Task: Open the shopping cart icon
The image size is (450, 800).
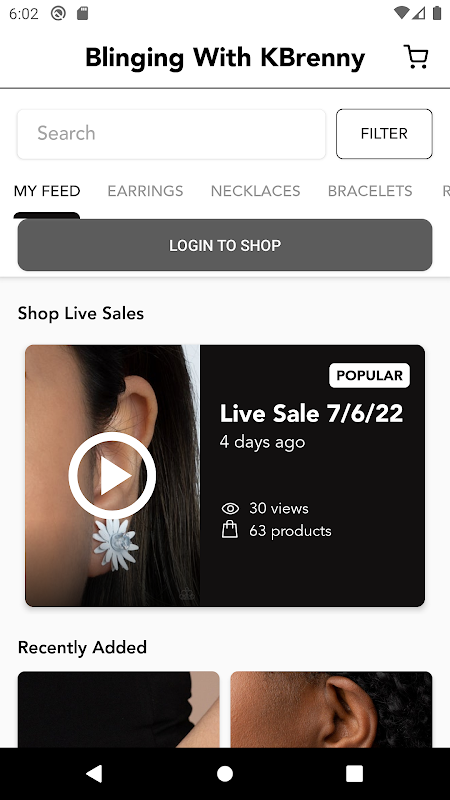Action: [416, 57]
